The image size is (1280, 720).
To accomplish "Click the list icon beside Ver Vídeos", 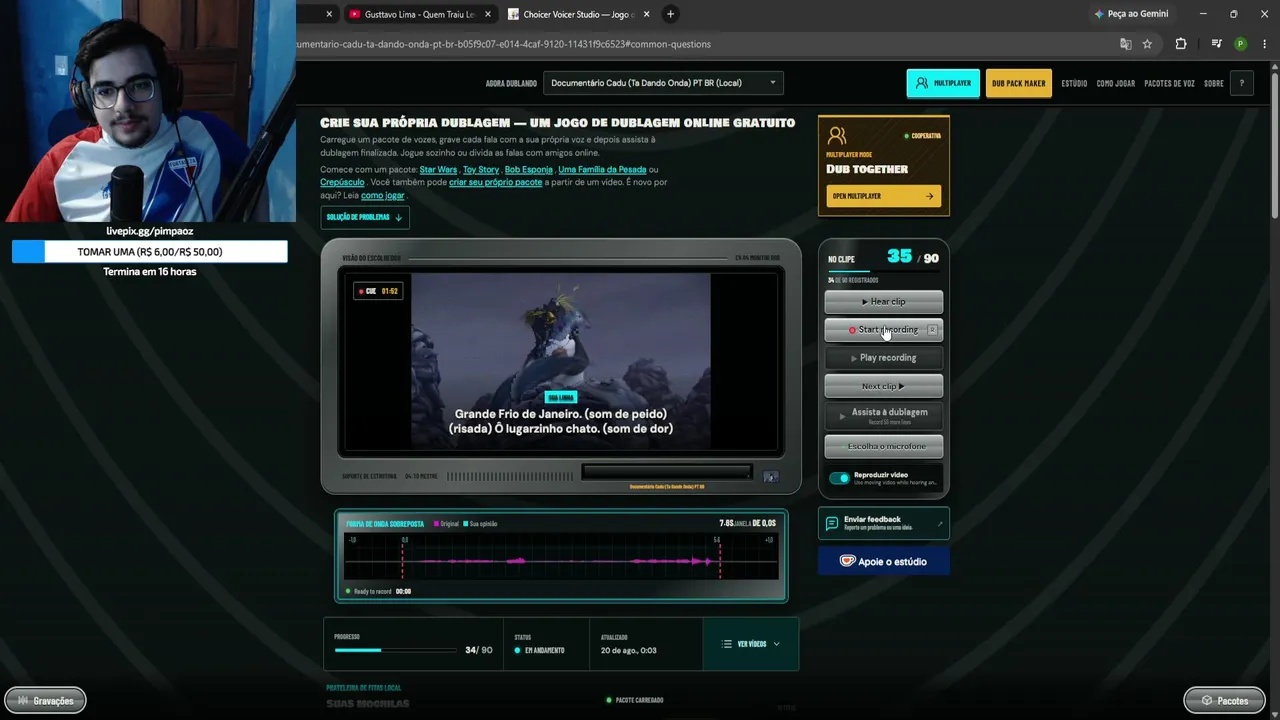I will (726, 644).
